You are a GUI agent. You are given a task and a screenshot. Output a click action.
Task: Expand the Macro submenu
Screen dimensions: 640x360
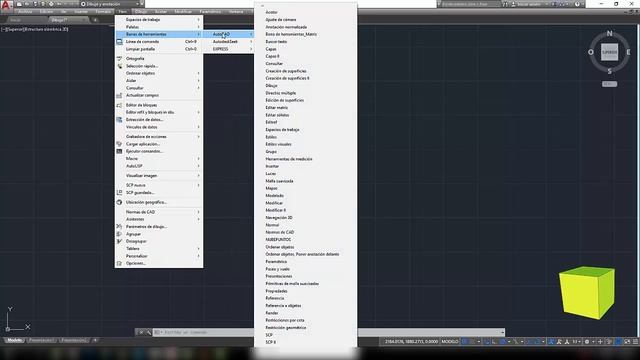coord(159,159)
